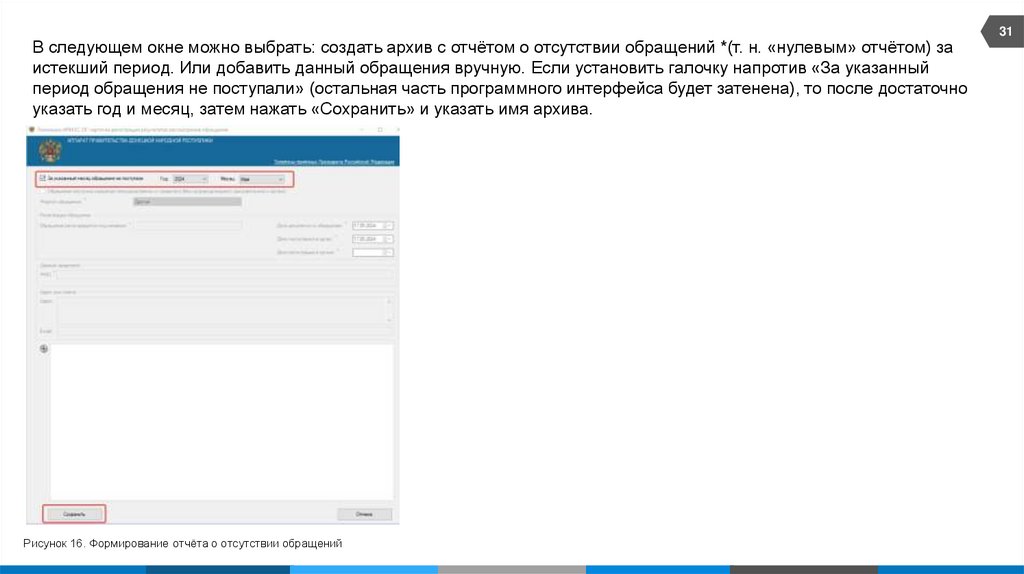The width and height of the screenshot is (1024, 574).
Task: Click the application icon in the title bar
Action: [31, 130]
